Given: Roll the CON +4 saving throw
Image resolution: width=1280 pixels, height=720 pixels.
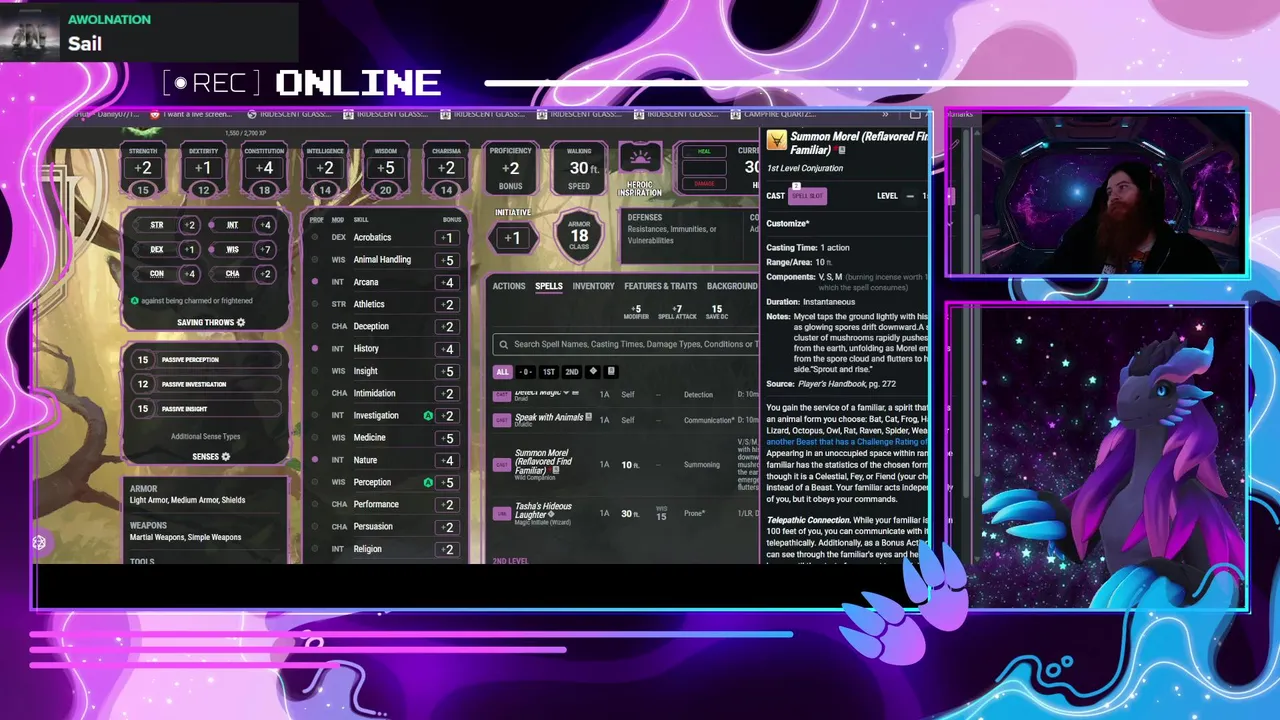Looking at the screenshot, I should 190,274.
